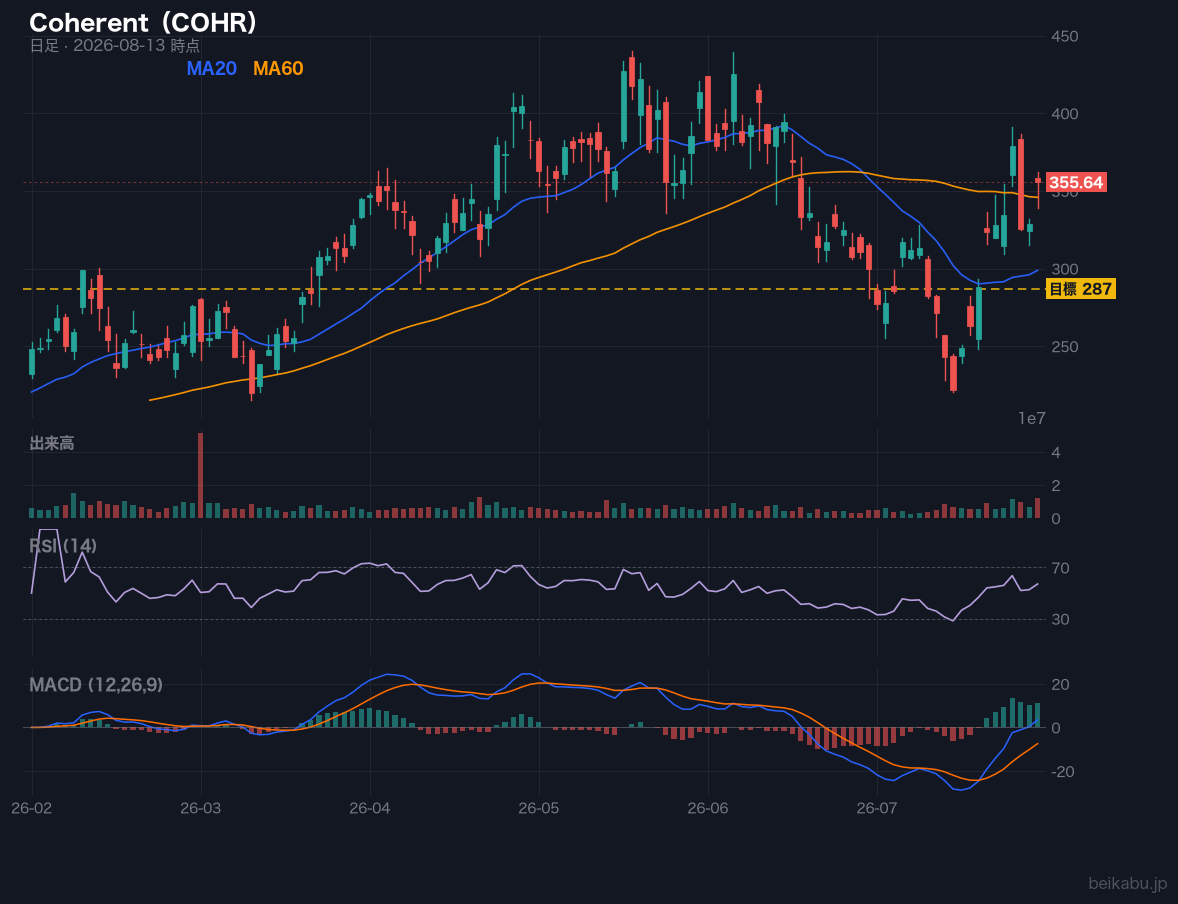Select the MA20 legend label
Viewport: 1178px width, 904px height.
(212, 68)
